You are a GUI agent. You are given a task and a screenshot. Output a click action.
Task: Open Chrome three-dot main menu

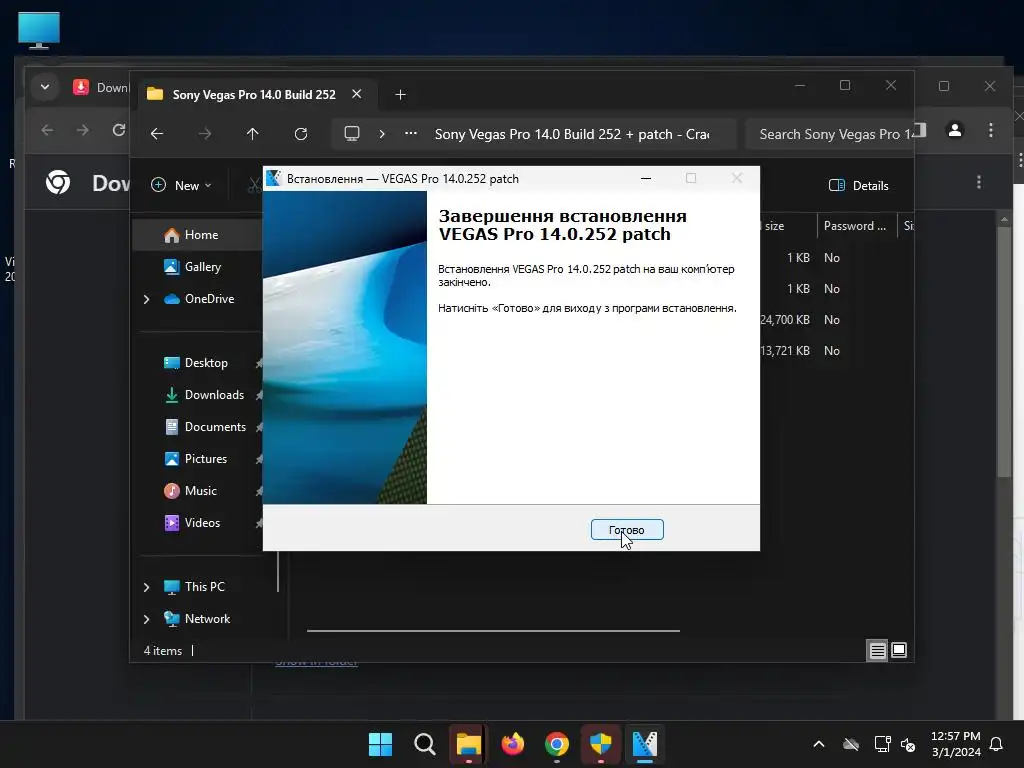[991, 130]
